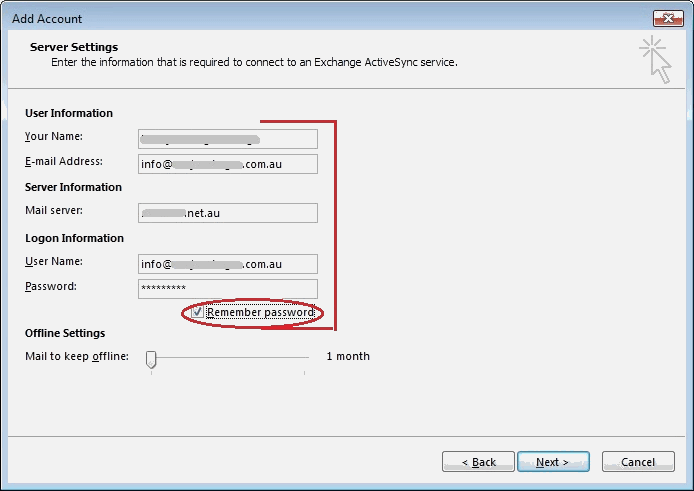The width and height of the screenshot is (694, 491).
Task: Click the User Name input field
Action: point(227,264)
